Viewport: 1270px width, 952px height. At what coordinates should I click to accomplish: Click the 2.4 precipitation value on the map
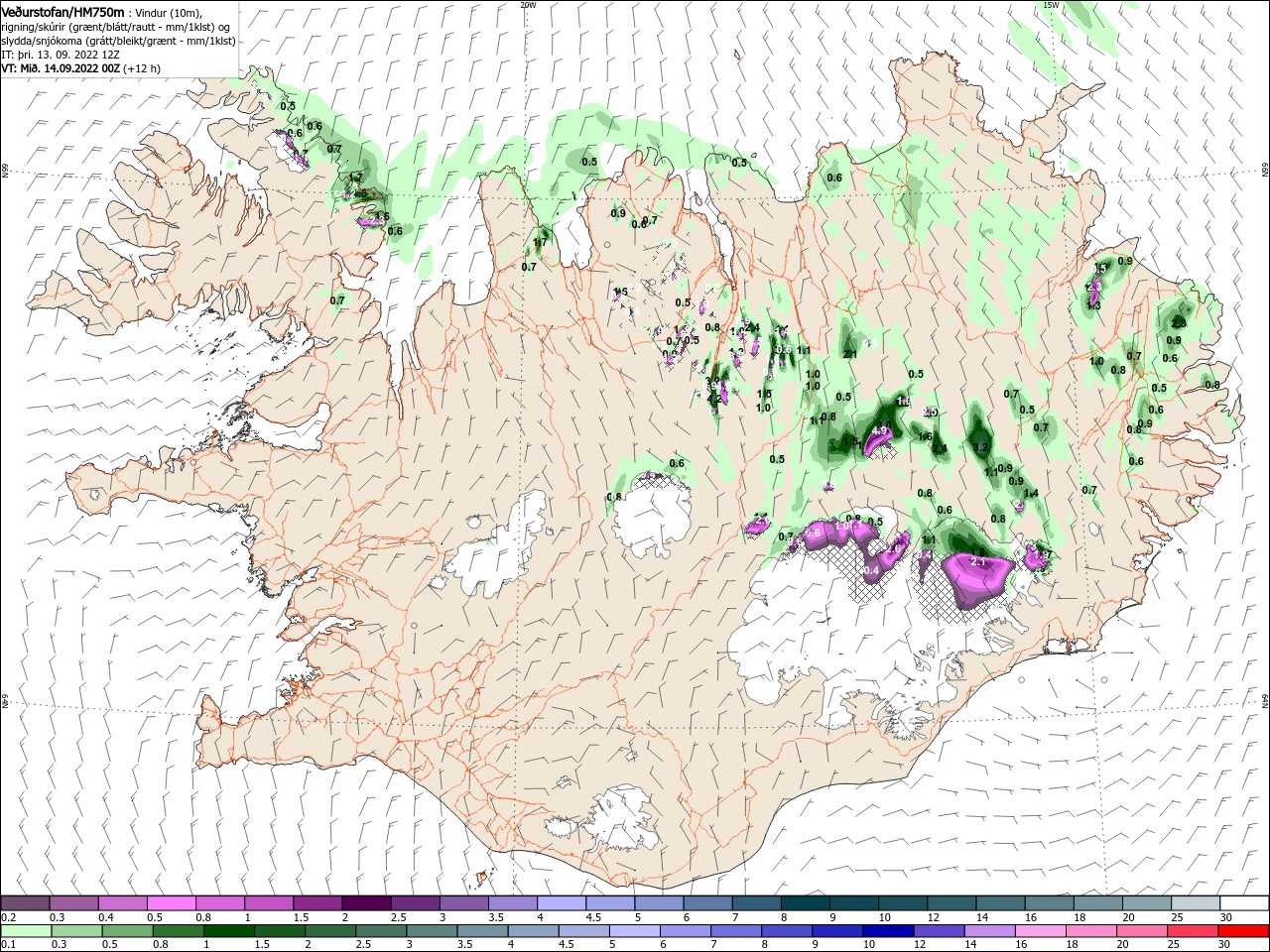click(940, 449)
